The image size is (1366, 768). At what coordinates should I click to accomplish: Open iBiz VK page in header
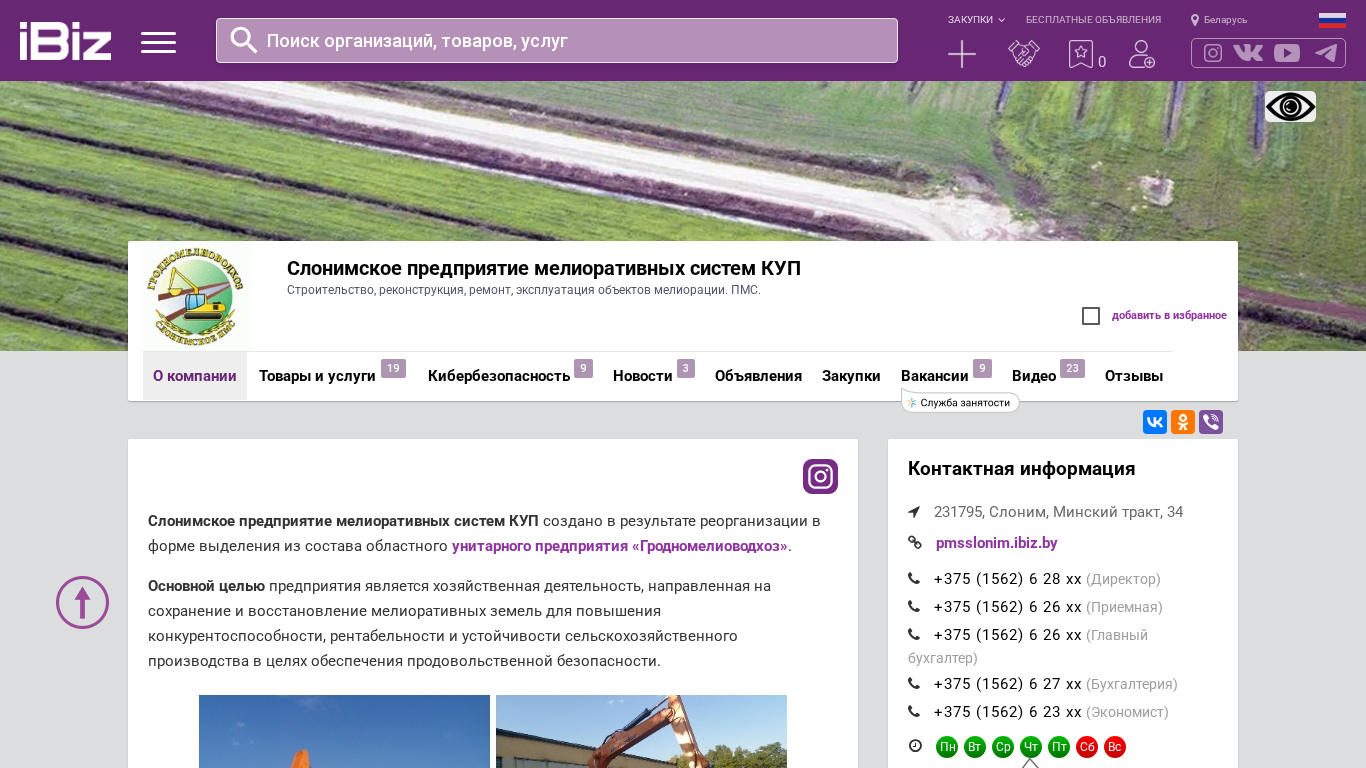[x=1248, y=53]
